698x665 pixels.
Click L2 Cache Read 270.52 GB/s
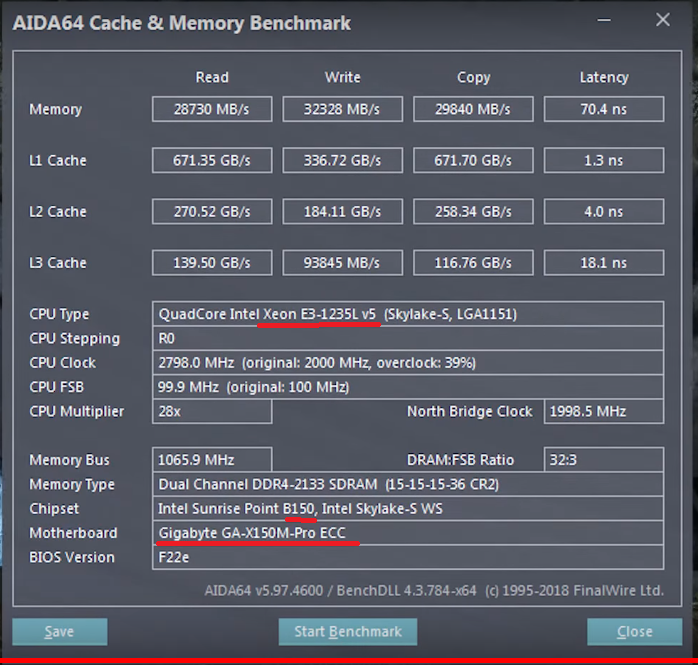tap(212, 211)
